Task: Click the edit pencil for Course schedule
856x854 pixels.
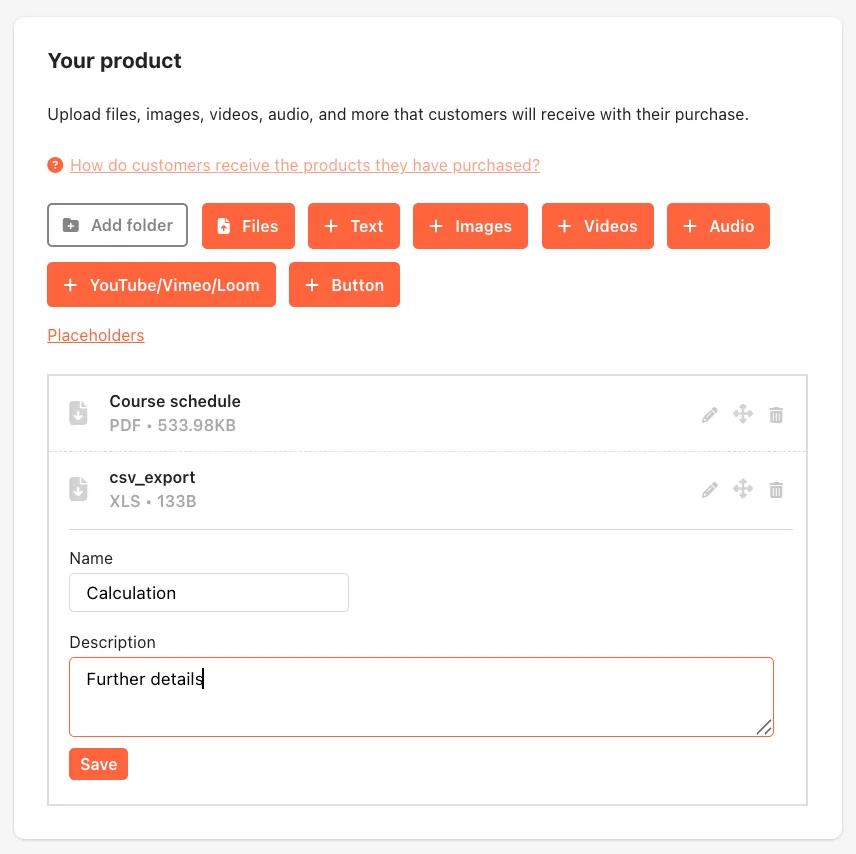Action: (x=709, y=415)
